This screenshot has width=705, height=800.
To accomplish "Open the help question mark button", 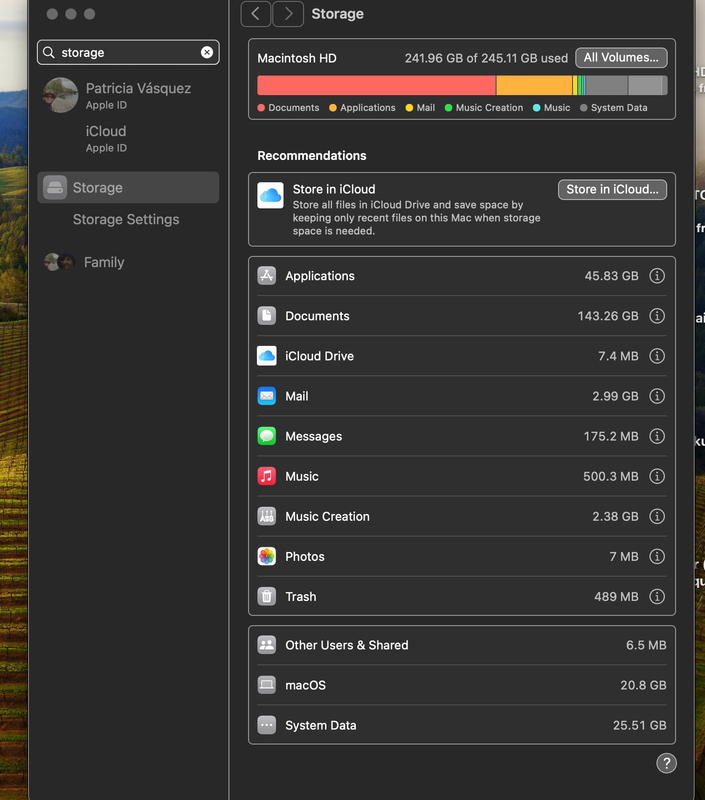I will pos(666,763).
